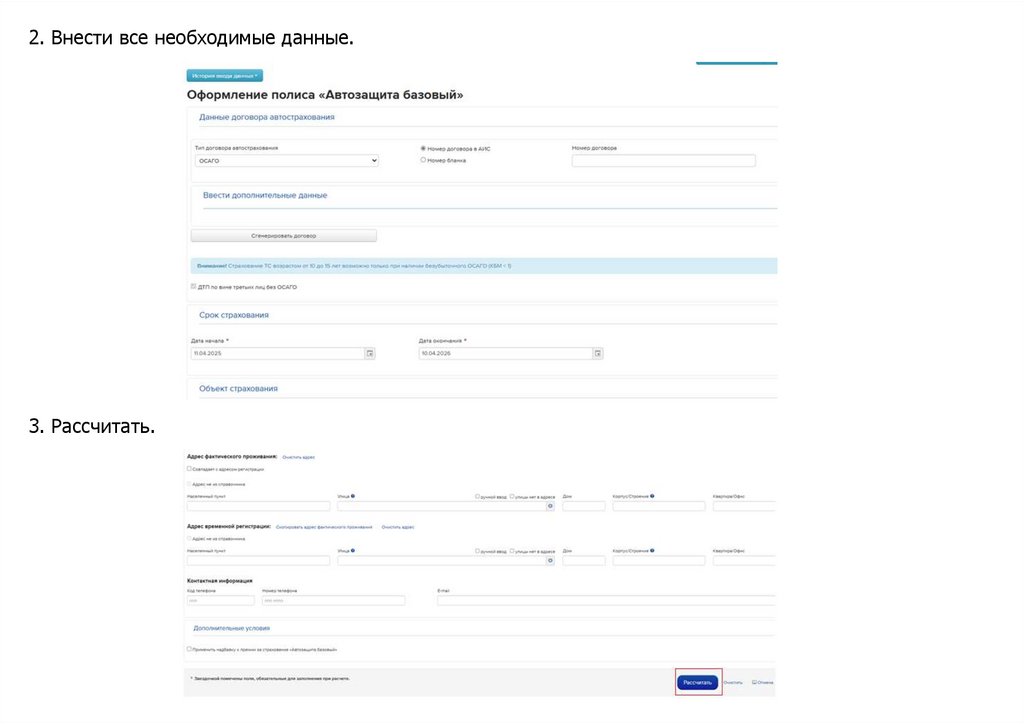Click info icon beside Улица in фактического проживания

[354, 496]
